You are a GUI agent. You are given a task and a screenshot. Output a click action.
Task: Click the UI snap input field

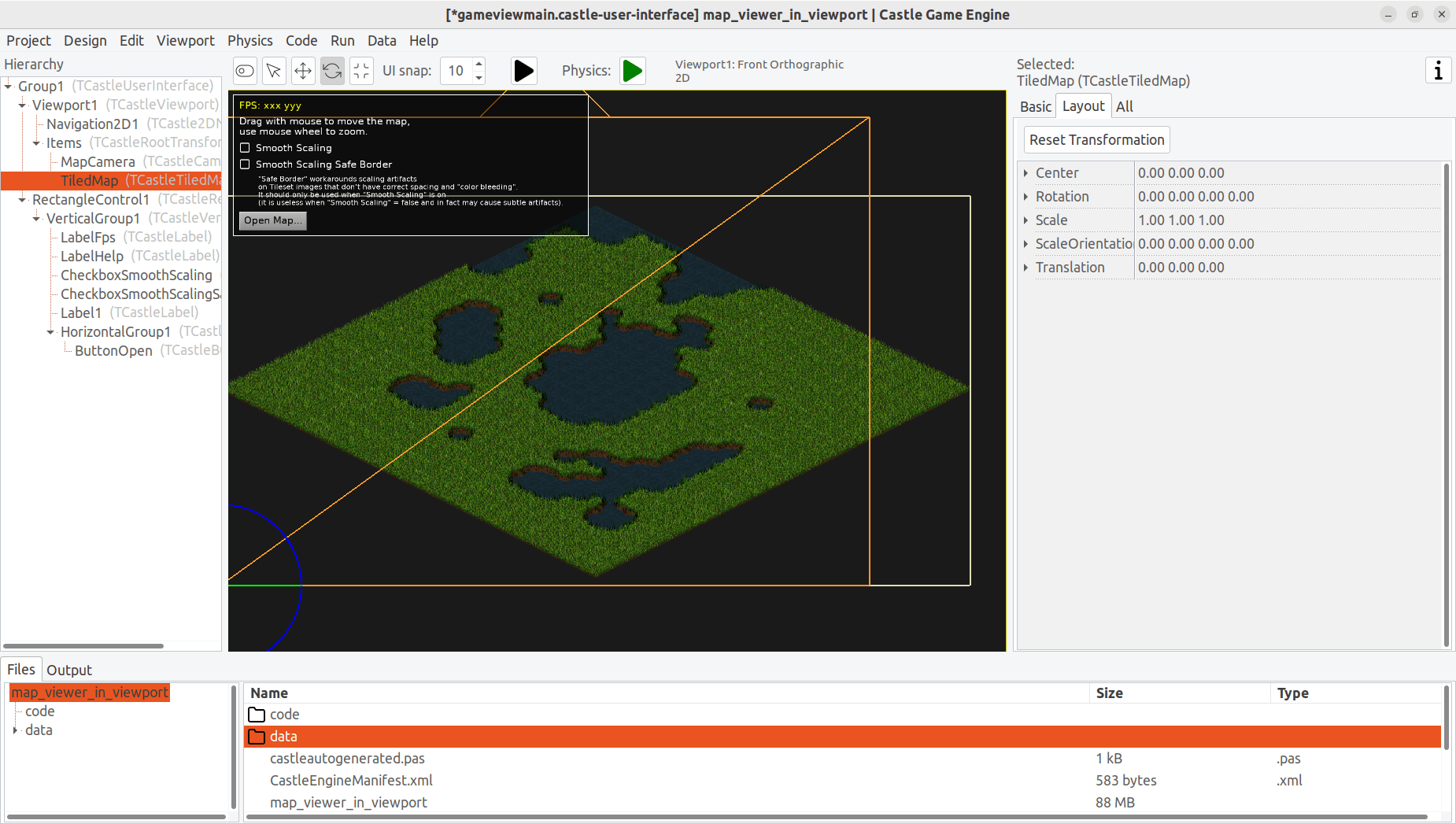click(456, 71)
